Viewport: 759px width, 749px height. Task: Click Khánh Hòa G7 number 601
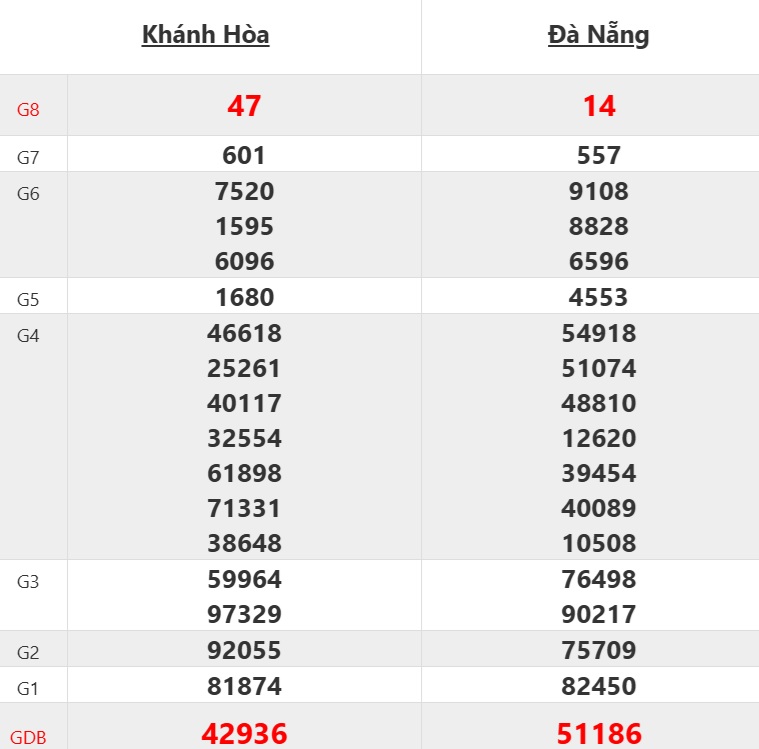244,155
